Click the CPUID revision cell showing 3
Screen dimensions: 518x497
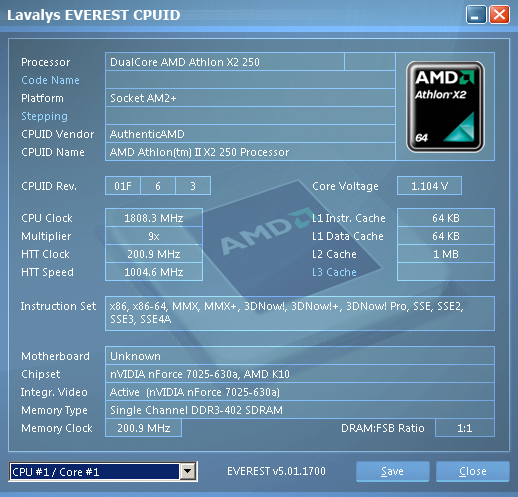click(x=193, y=186)
